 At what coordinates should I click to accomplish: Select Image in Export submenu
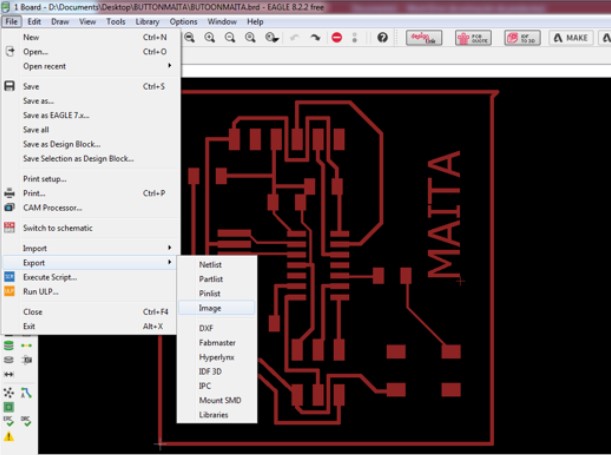pos(217,308)
